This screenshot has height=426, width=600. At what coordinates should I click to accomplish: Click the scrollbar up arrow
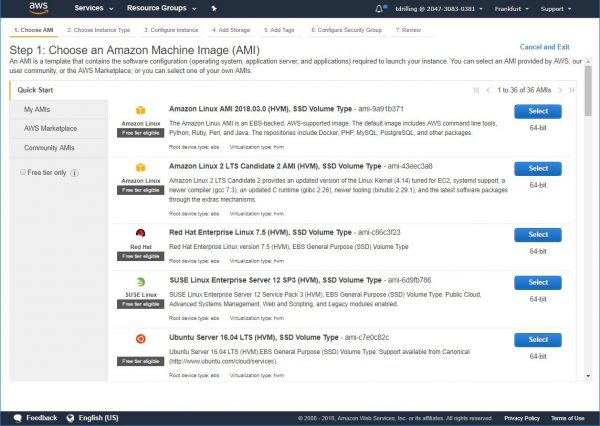(588, 61)
